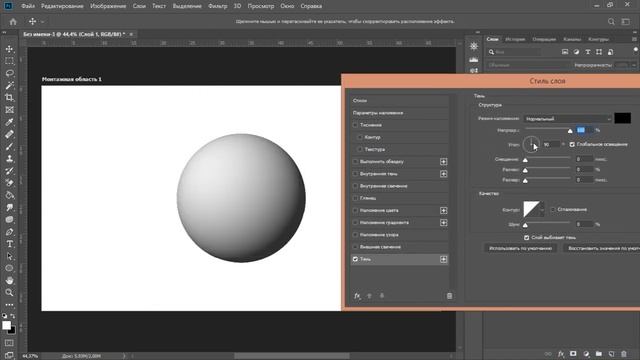Viewport: 640px width, 360px height.
Task: Enable the Выполнить обводку style checkbox
Action: pos(356,162)
